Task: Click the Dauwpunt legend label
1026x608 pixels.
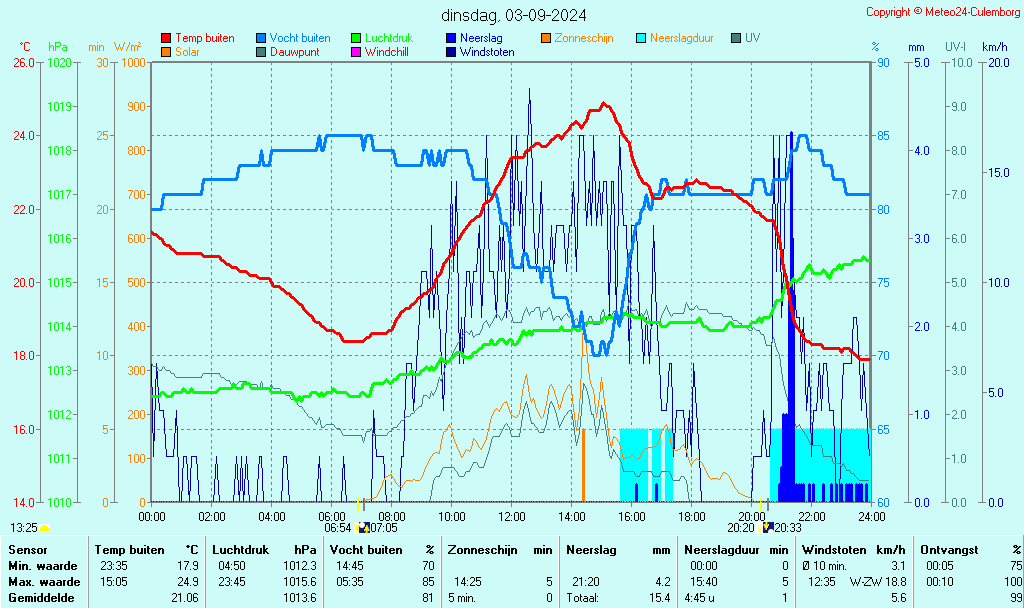Action: click(x=294, y=51)
